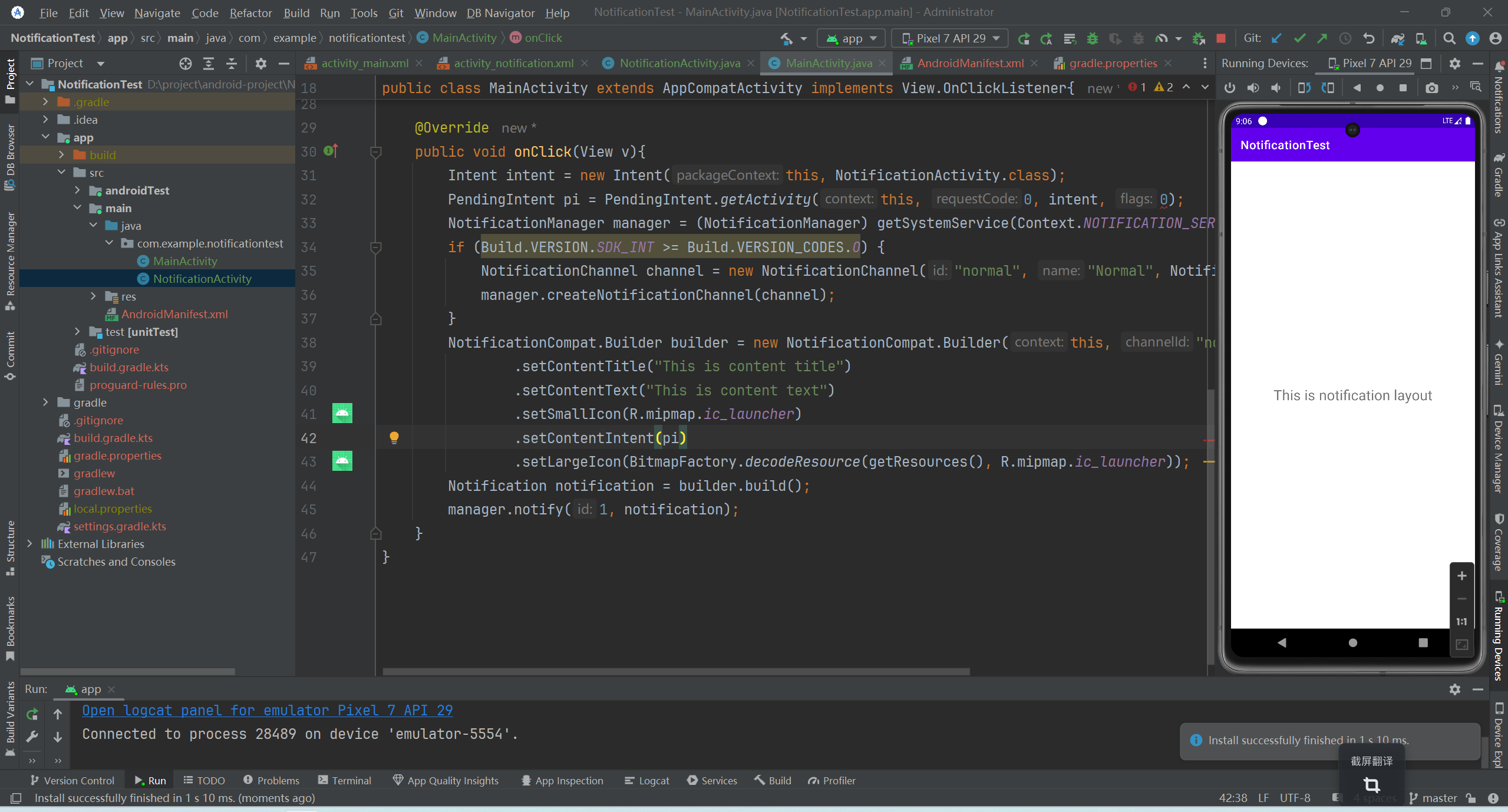The image size is (1508, 812).
Task: Click the Revert changes undo icon
Action: (1368, 40)
